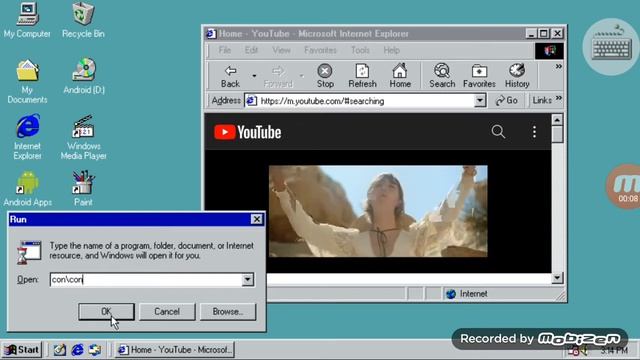This screenshot has width=640, height=360.
Task: Click the page scrollbar up arrow
Action: pyautogui.click(x=557, y=120)
